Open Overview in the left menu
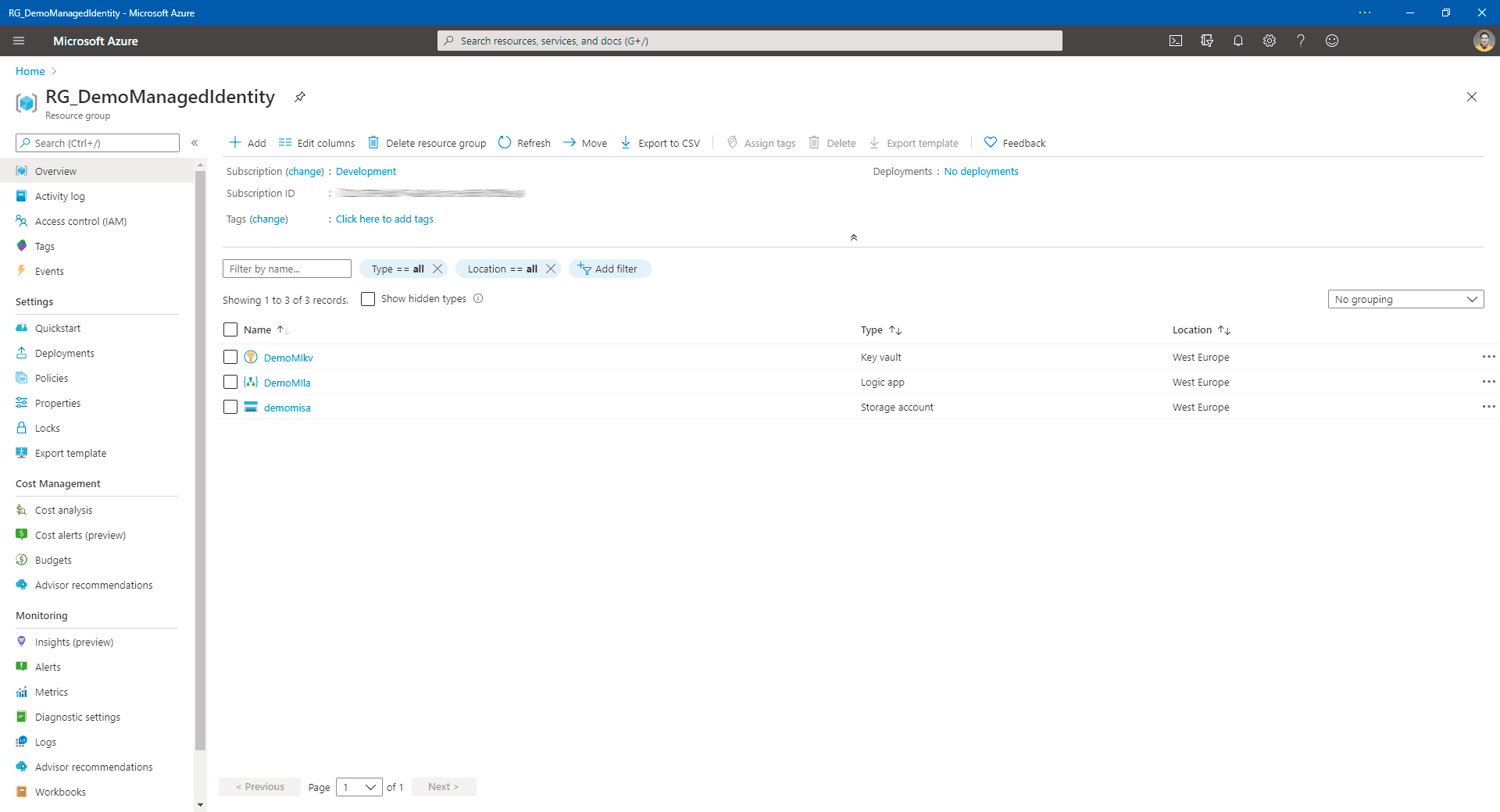The width and height of the screenshot is (1500, 812). click(x=97, y=171)
